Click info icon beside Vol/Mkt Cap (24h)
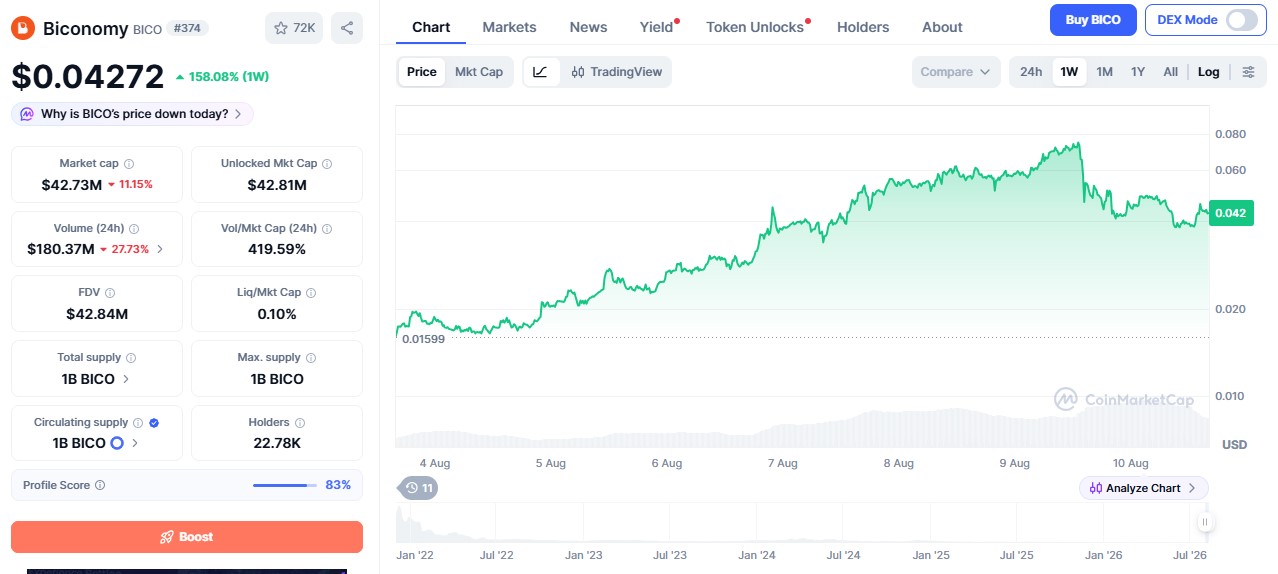Screen dimensions: 1278x574 [x=329, y=228]
